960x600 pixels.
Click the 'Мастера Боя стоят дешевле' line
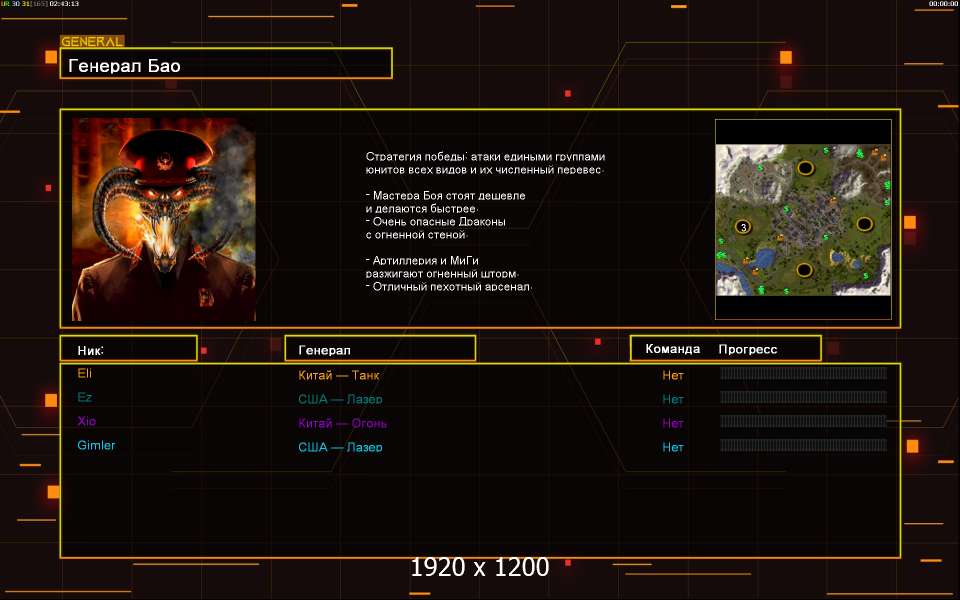(x=446, y=196)
